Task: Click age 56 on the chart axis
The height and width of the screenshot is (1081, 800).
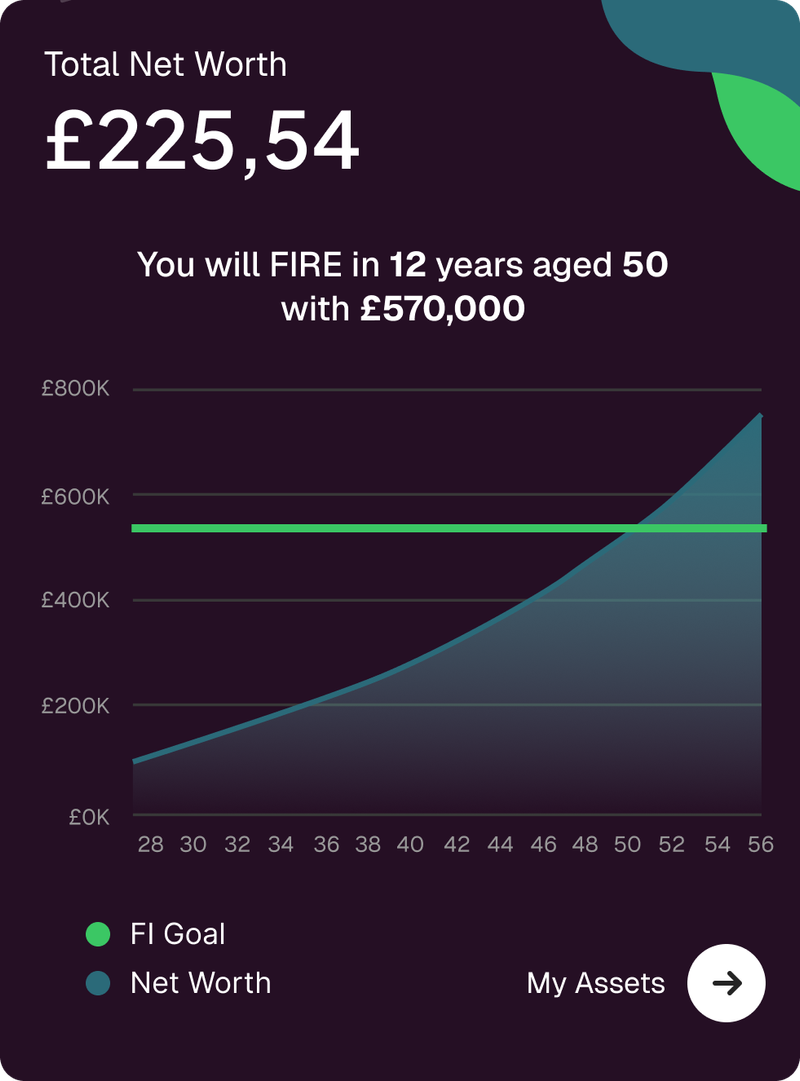Action: (x=761, y=845)
